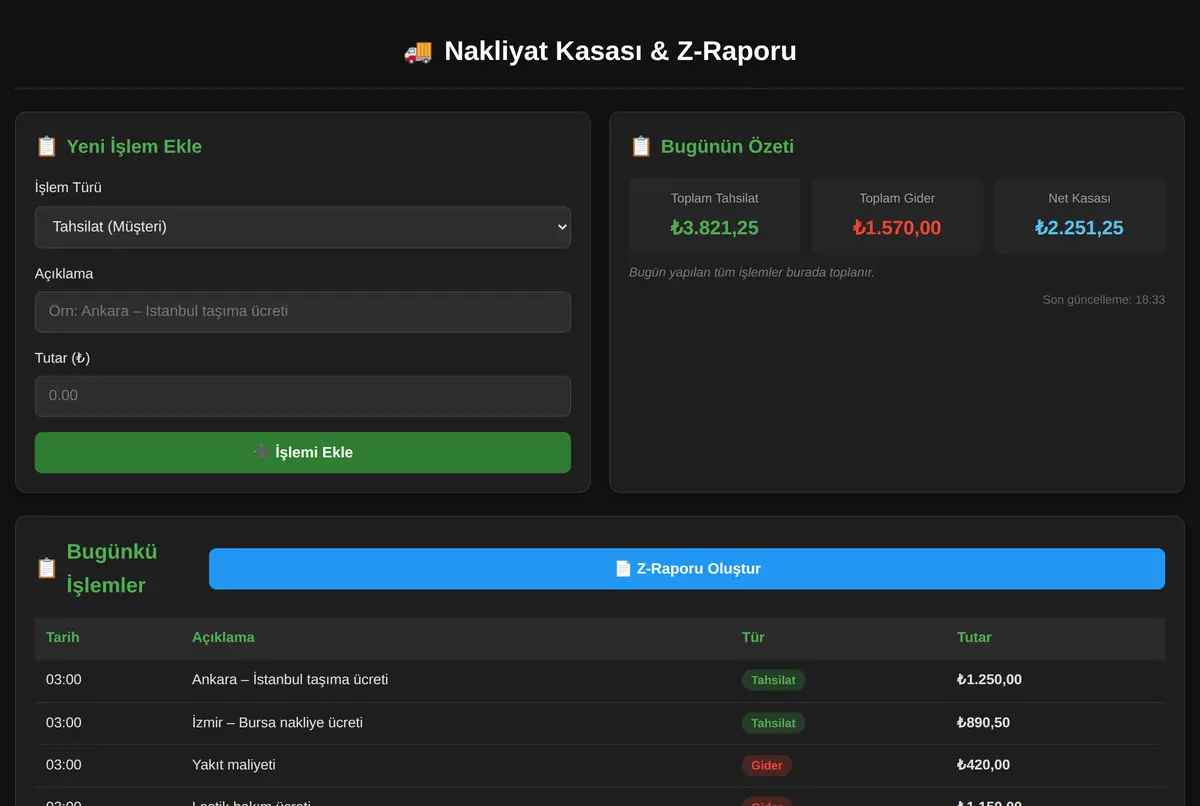Image resolution: width=1200 pixels, height=806 pixels.
Task: Click the truck icon in the page title
Action: (418, 51)
